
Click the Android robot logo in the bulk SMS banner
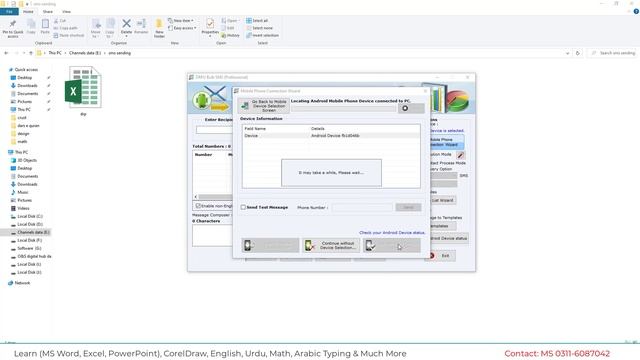point(202,100)
